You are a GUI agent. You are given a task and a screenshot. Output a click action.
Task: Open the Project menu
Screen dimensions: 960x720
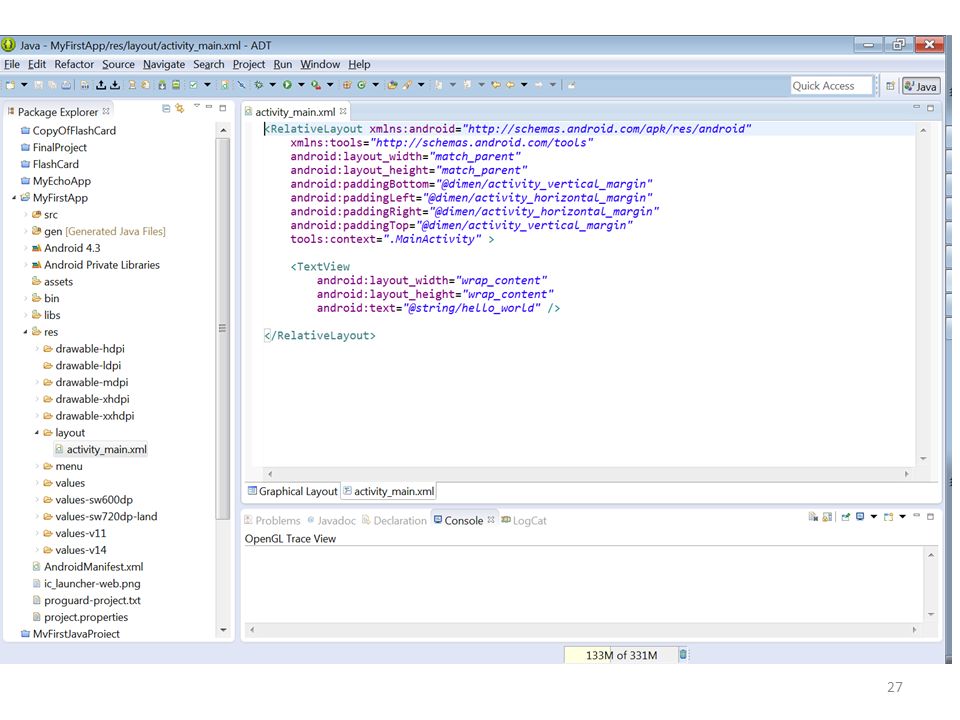coord(249,64)
